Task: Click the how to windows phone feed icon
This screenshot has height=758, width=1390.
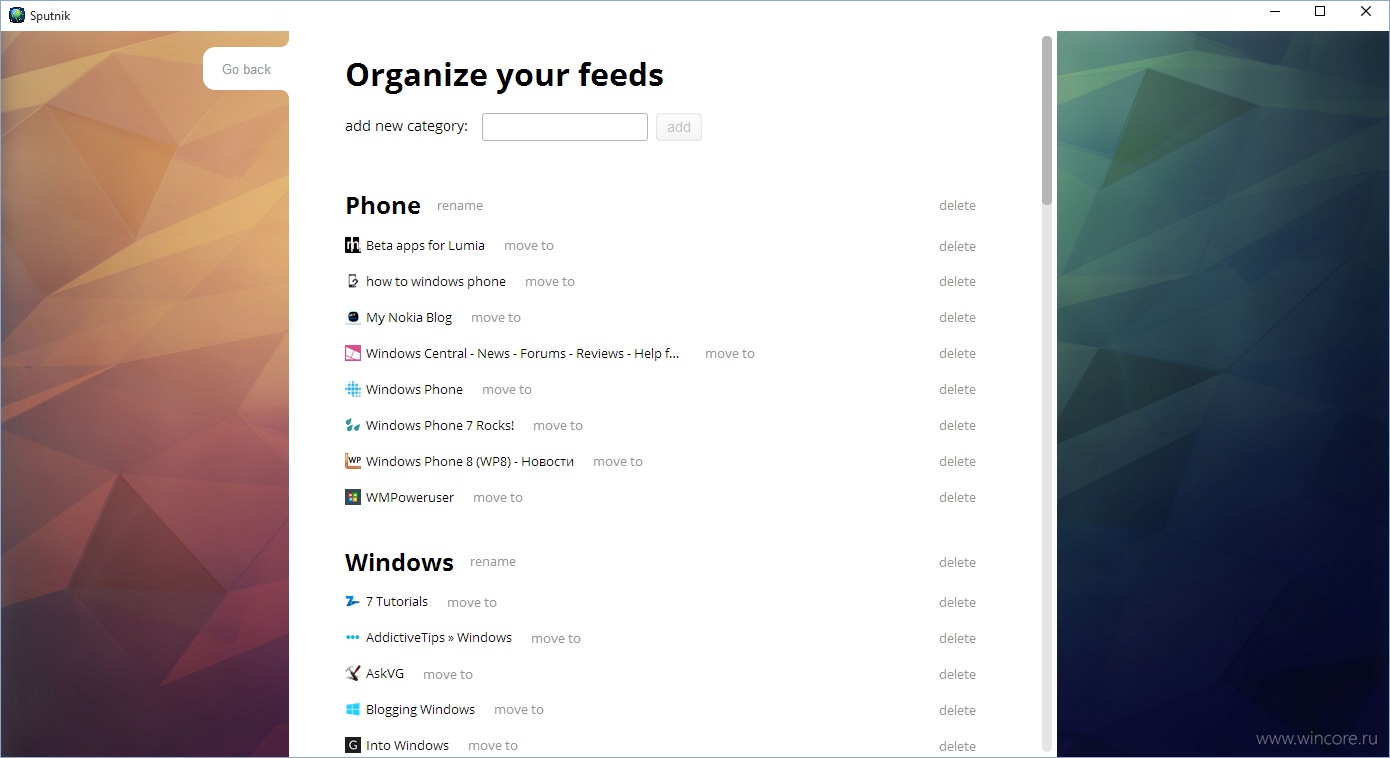Action: [x=353, y=281]
